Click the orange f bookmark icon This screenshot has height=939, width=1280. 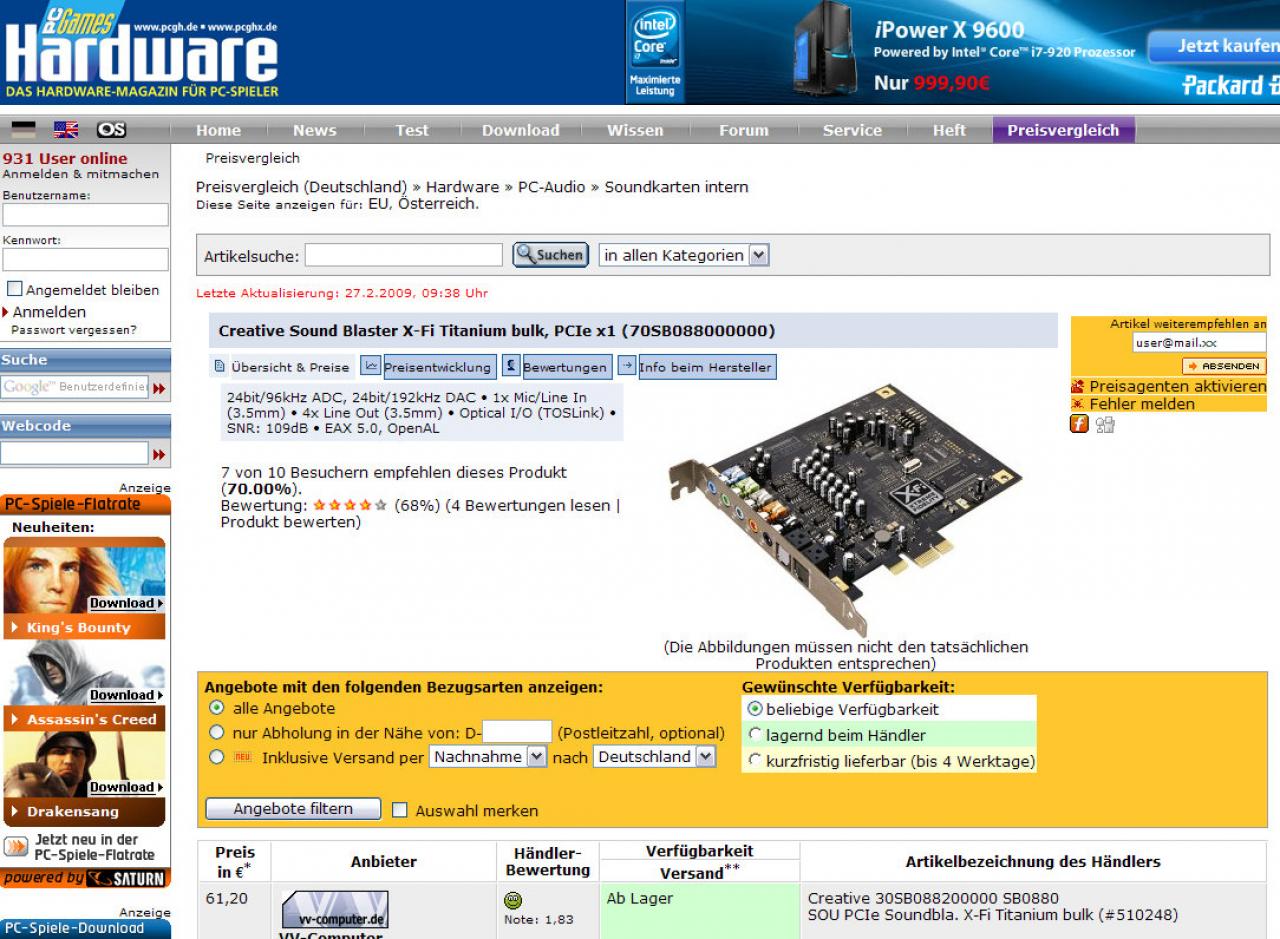1080,424
